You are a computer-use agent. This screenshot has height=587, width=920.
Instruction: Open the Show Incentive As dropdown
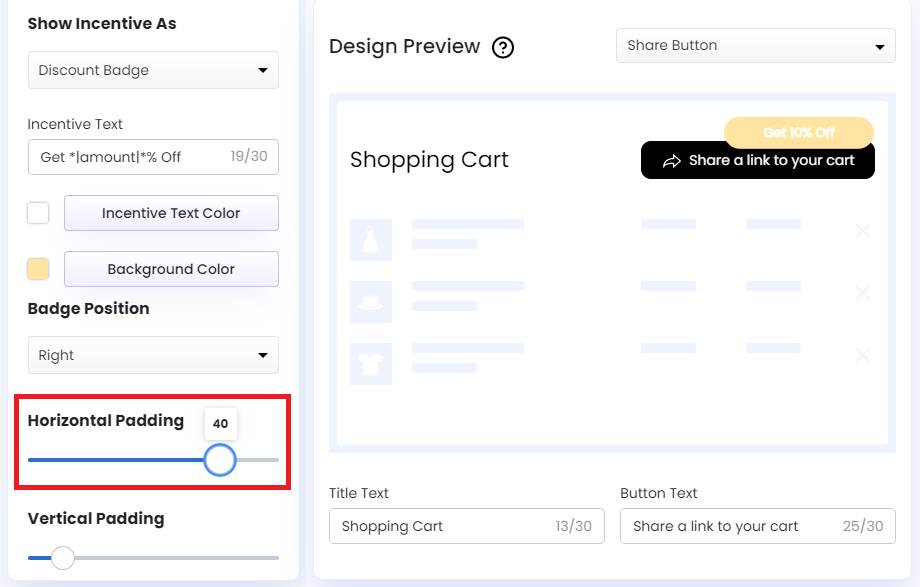(x=152, y=70)
